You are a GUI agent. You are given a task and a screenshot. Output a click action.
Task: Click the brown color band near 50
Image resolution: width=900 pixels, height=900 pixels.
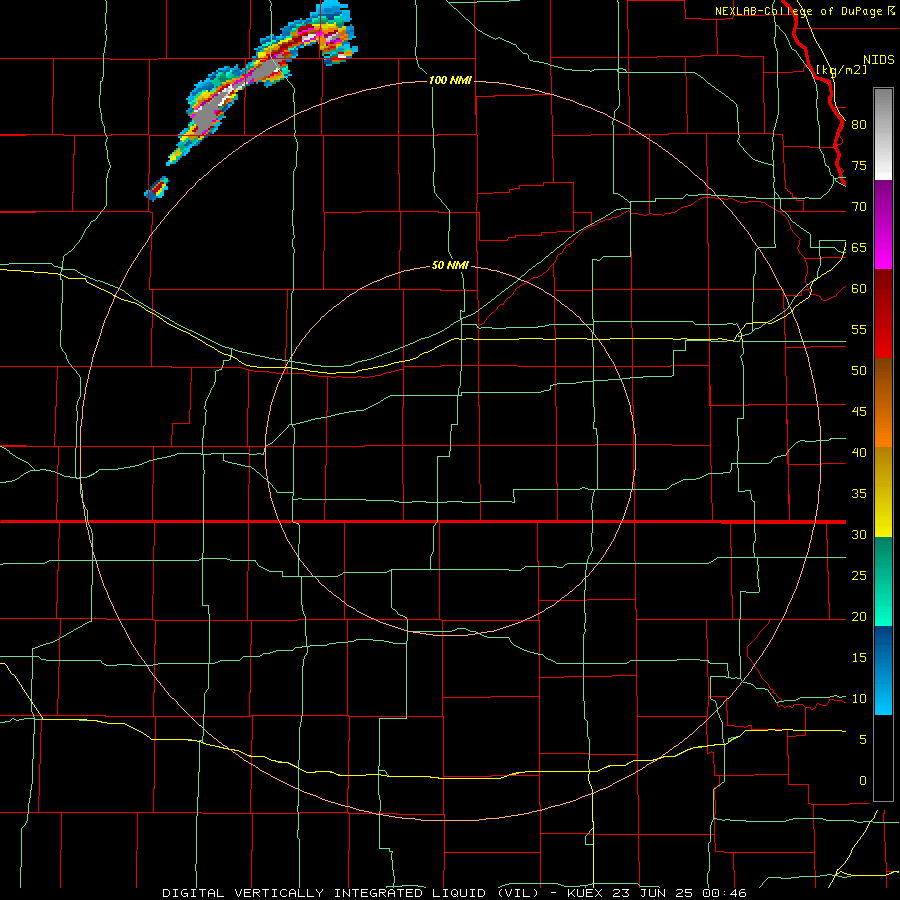pos(883,381)
